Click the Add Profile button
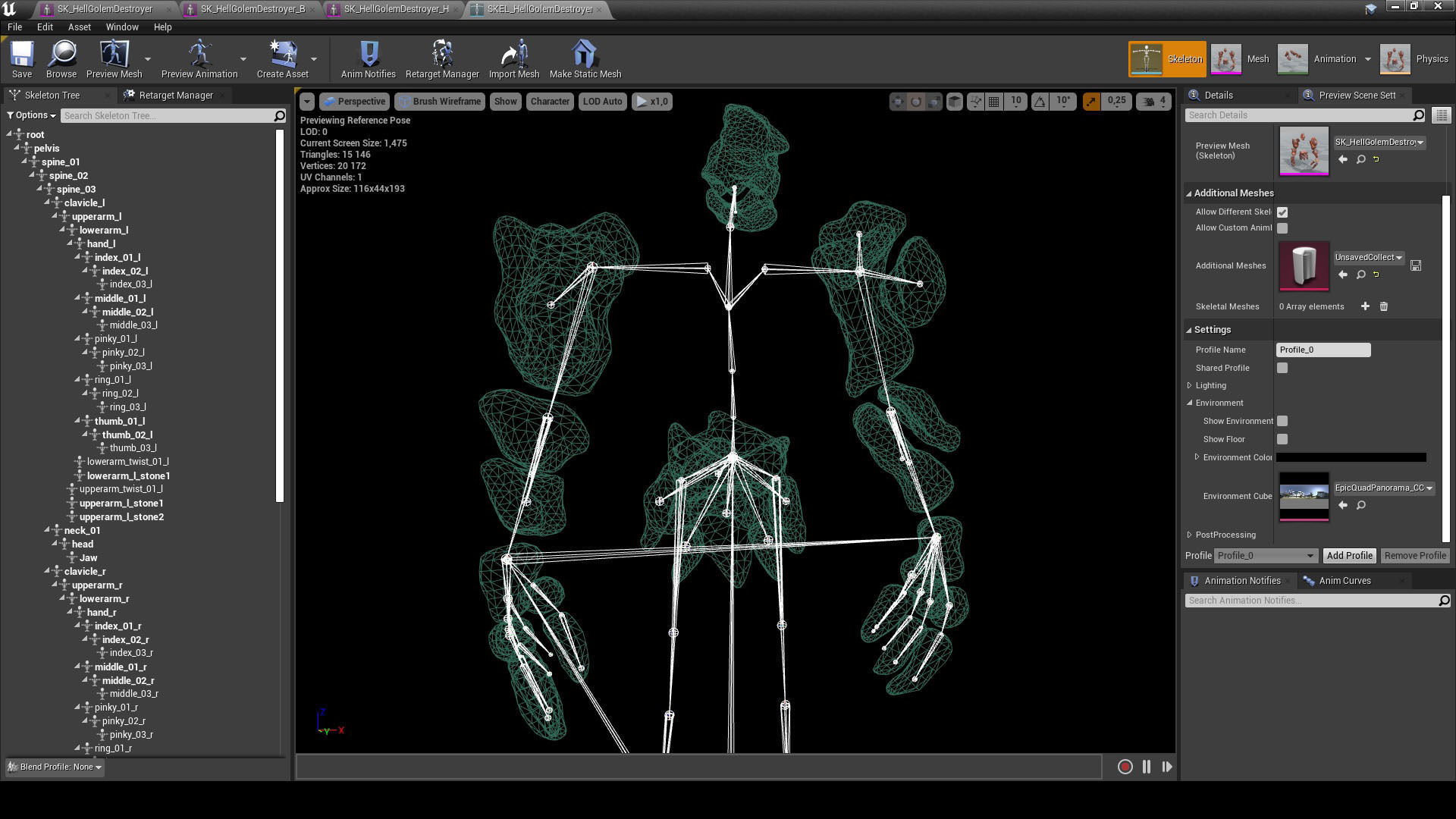 [1349, 556]
